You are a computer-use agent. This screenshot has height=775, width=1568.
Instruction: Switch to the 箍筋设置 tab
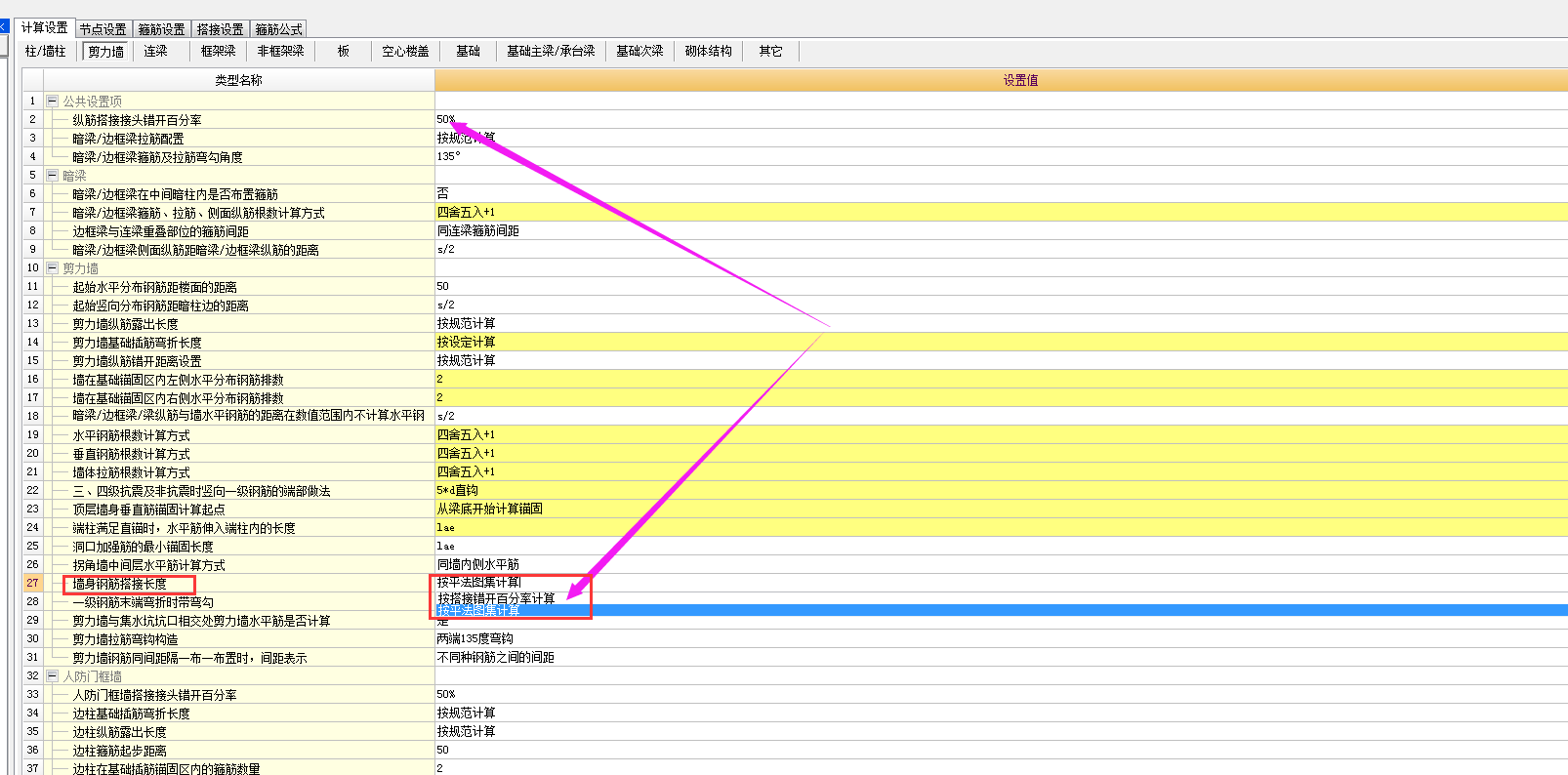click(162, 29)
